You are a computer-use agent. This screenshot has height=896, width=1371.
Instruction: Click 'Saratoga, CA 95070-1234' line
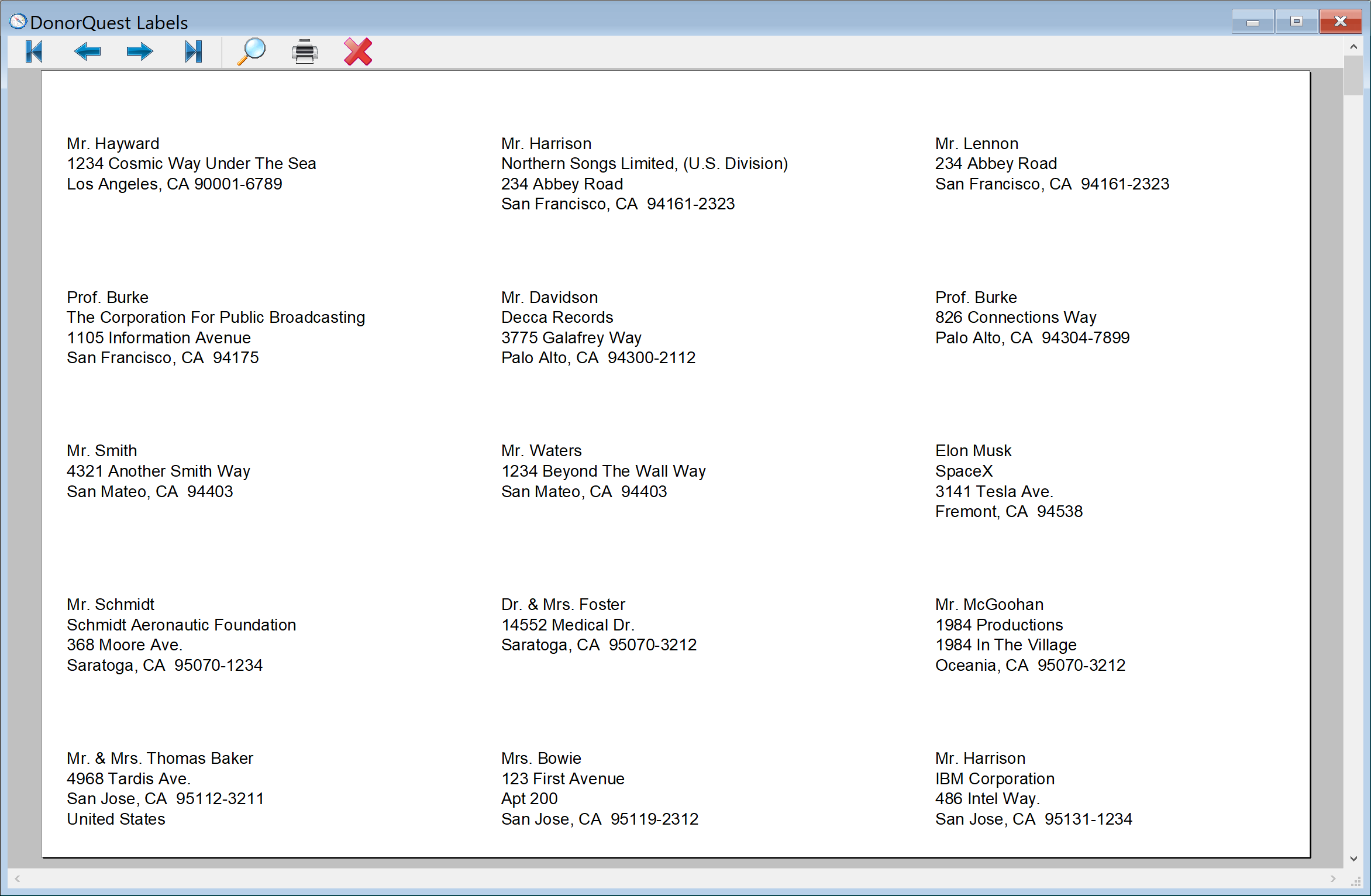point(164,665)
